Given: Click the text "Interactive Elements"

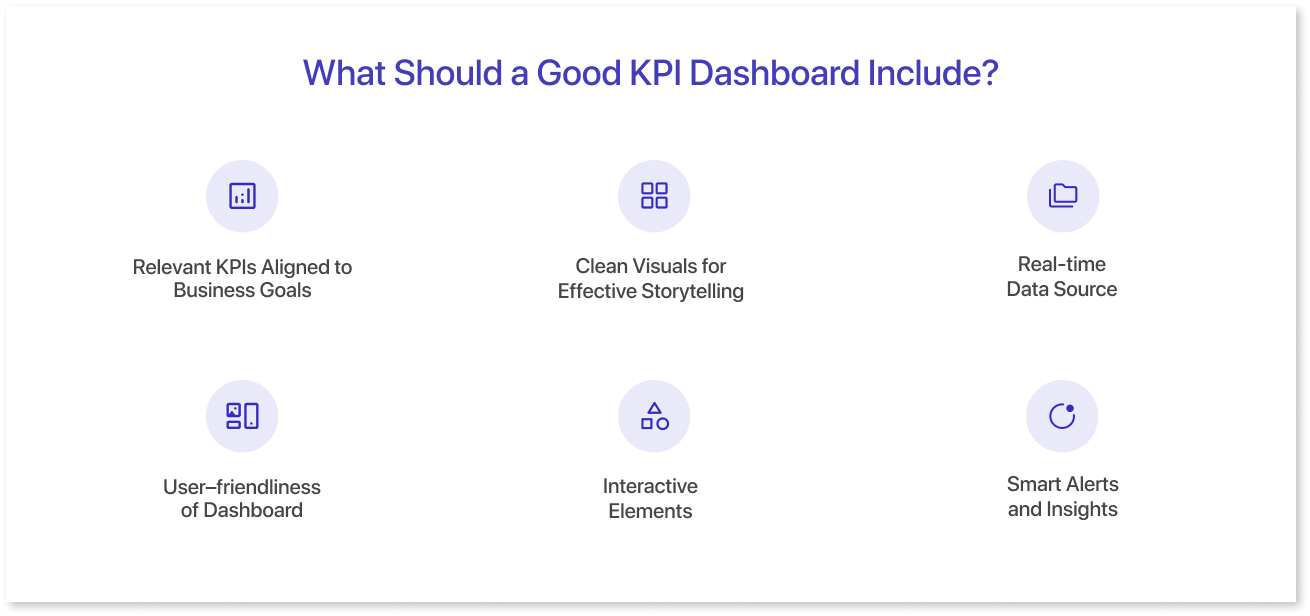Looking at the screenshot, I should click(650, 499).
